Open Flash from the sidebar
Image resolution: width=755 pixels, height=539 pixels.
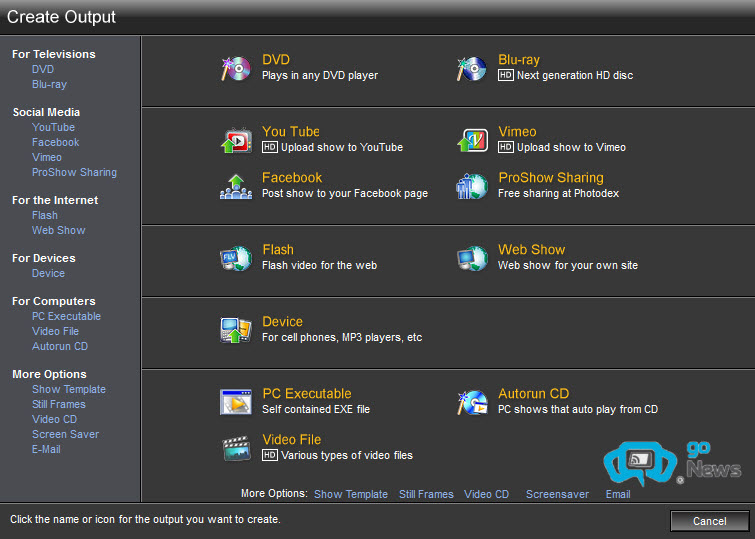click(45, 215)
